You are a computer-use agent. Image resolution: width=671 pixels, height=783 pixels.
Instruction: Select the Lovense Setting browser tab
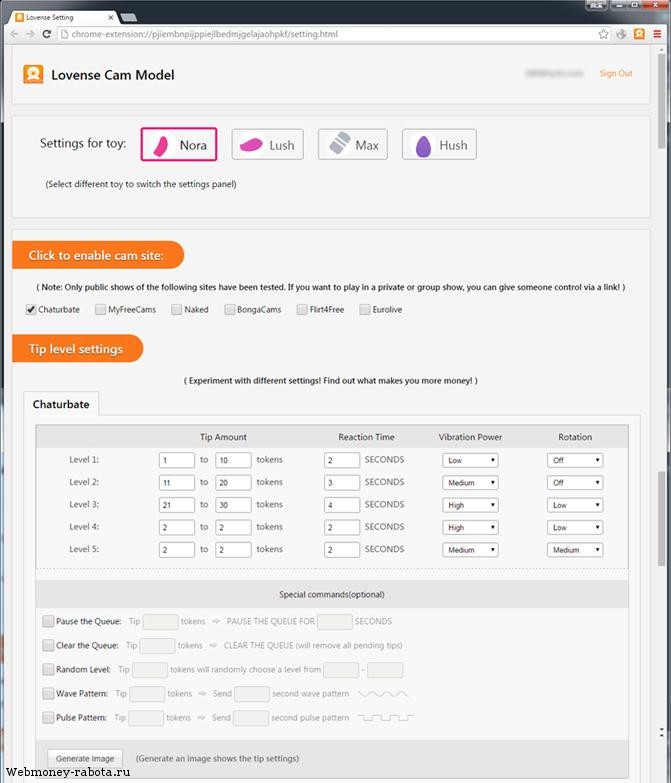(x=60, y=17)
